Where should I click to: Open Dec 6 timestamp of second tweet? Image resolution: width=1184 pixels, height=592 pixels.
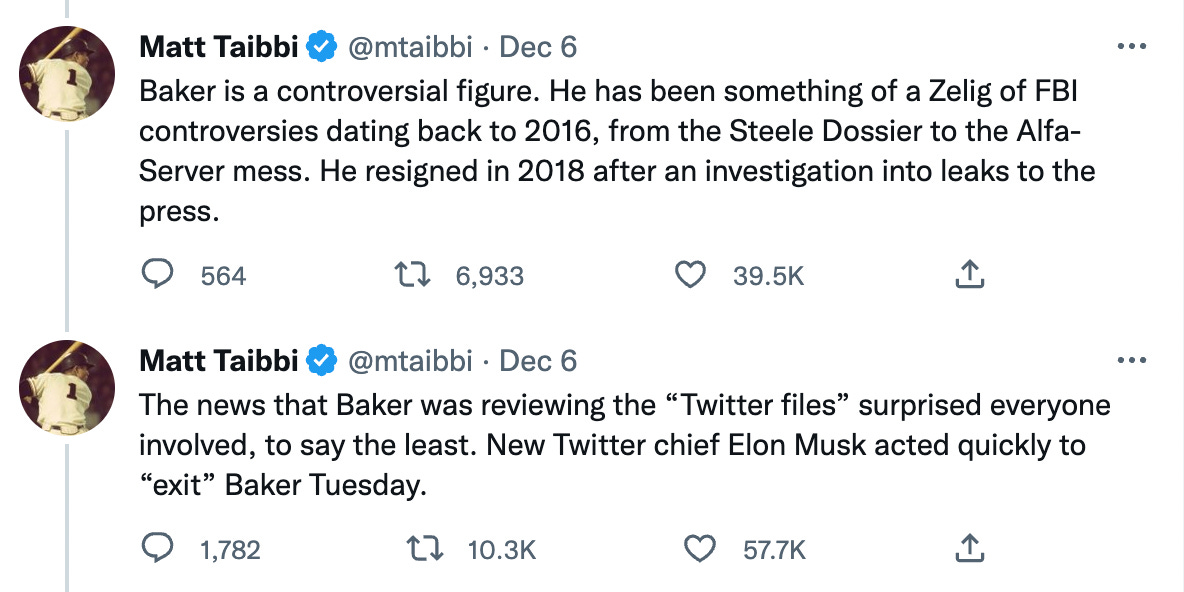pyautogui.click(x=538, y=361)
